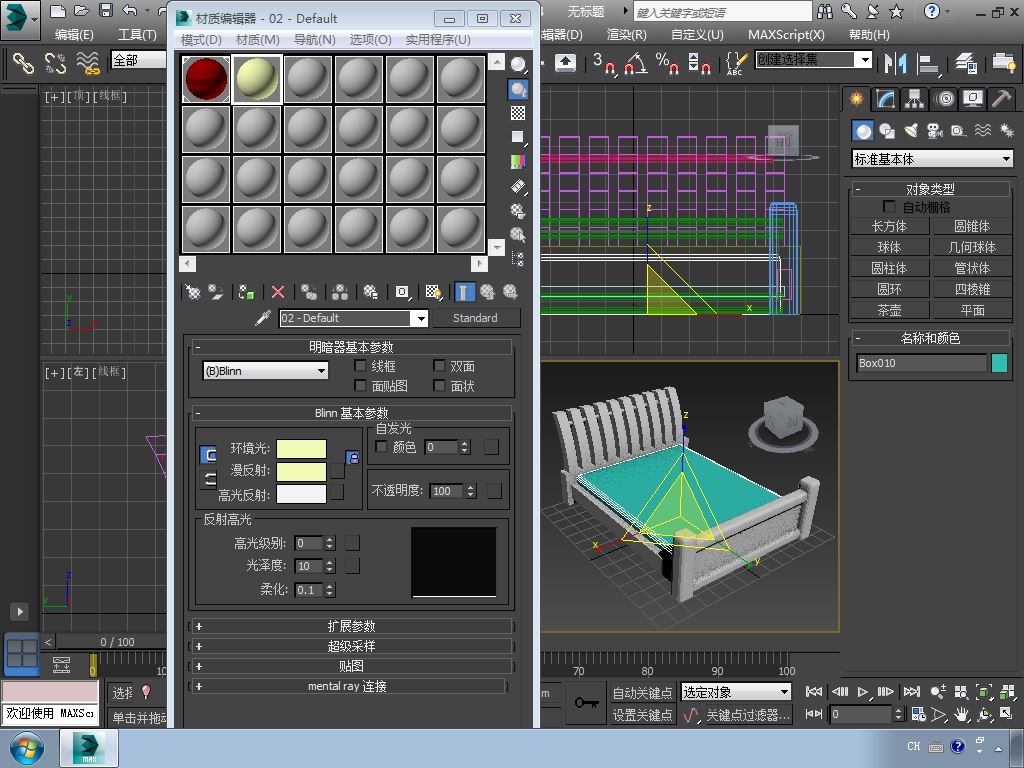
Task: Open the MAXScript(X) menu
Action: tap(786, 34)
